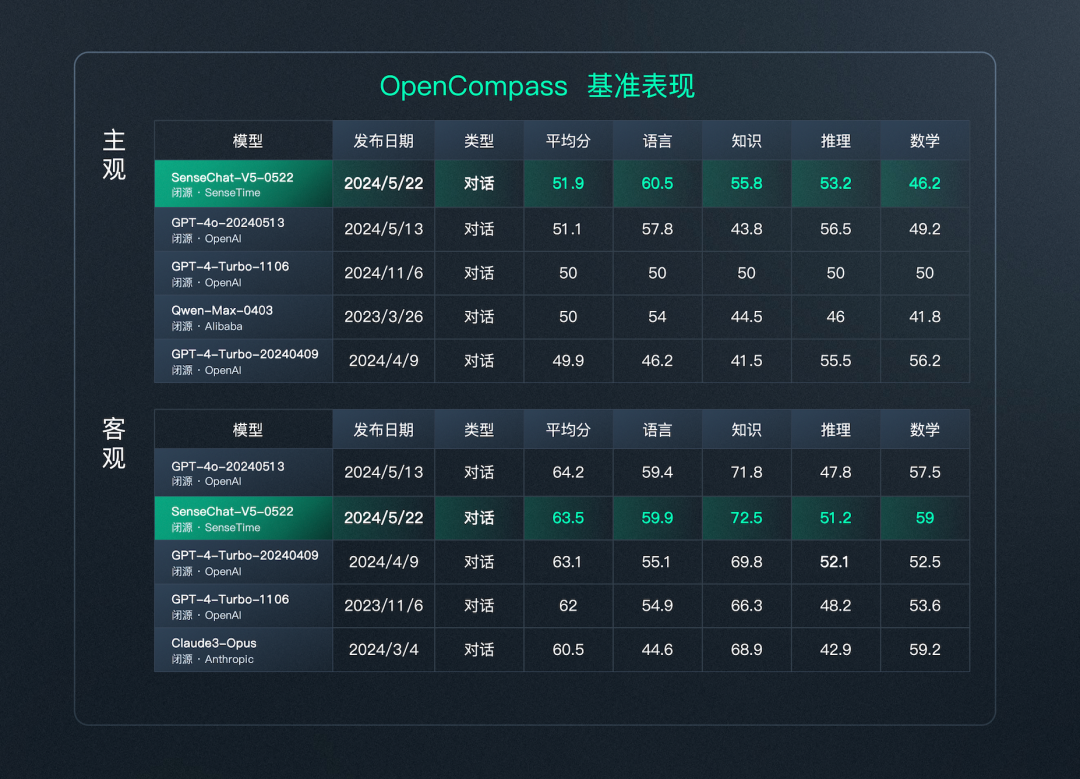
Task: Select 数学 header in the 客观 table
Action: coord(925,430)
